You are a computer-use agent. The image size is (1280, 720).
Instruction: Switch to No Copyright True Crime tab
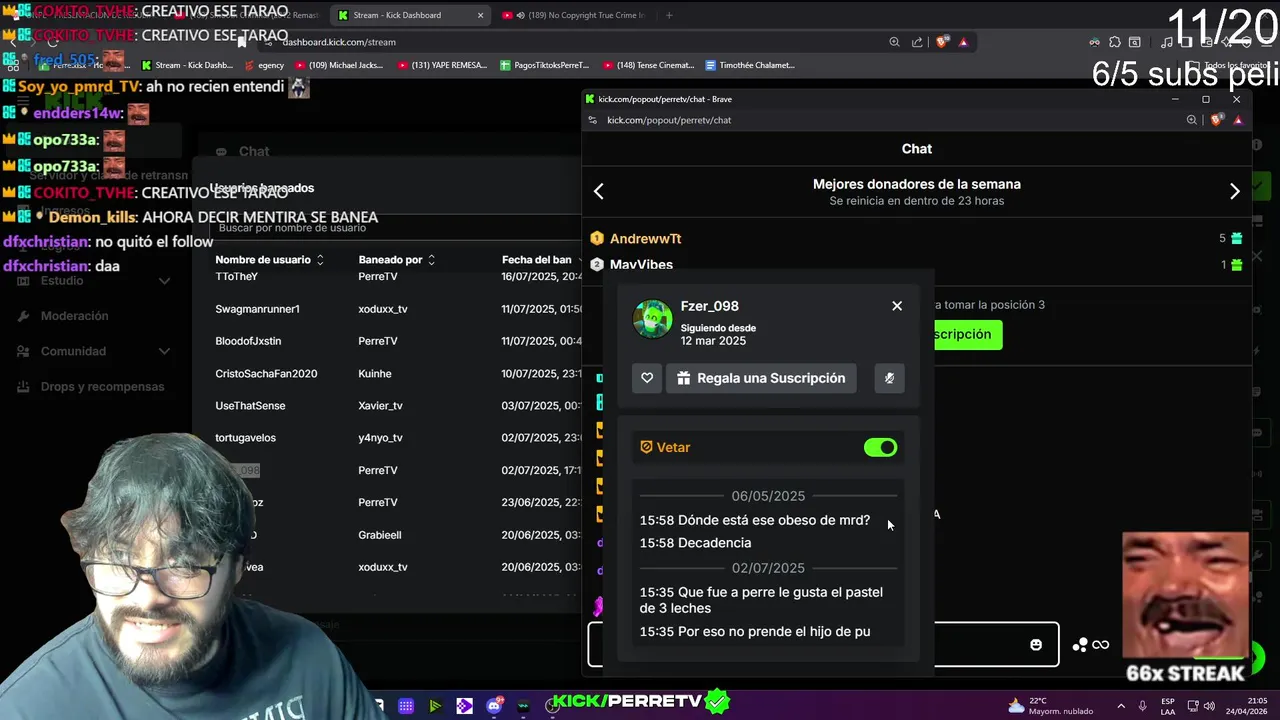575,15
